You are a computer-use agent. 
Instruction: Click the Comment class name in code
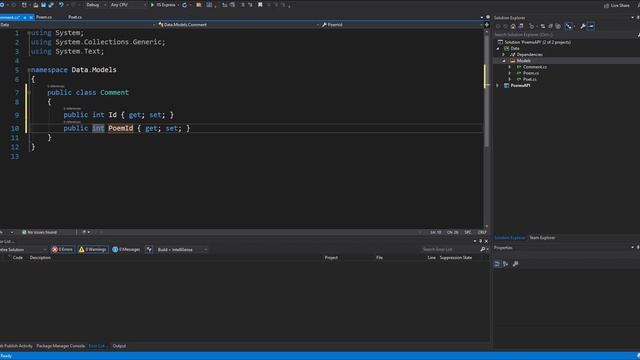pos(114,93)
